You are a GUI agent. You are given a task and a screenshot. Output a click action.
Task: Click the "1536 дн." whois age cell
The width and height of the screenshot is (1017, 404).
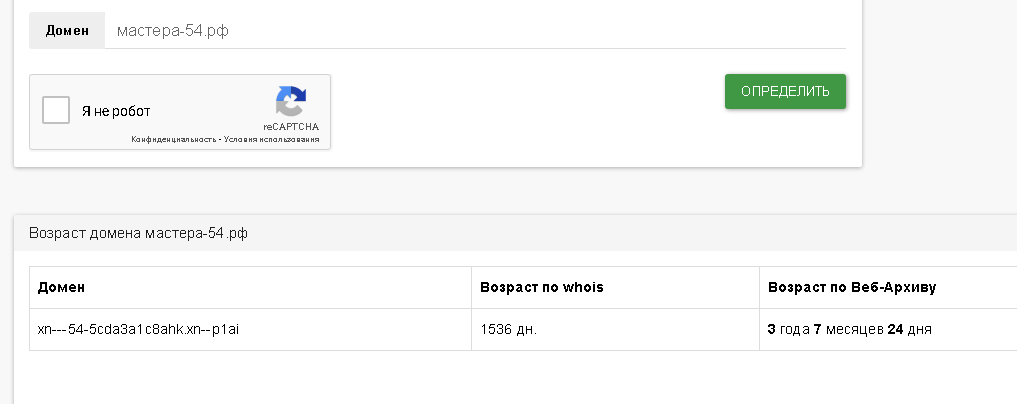pyautogui.click(x=508, y=329)
